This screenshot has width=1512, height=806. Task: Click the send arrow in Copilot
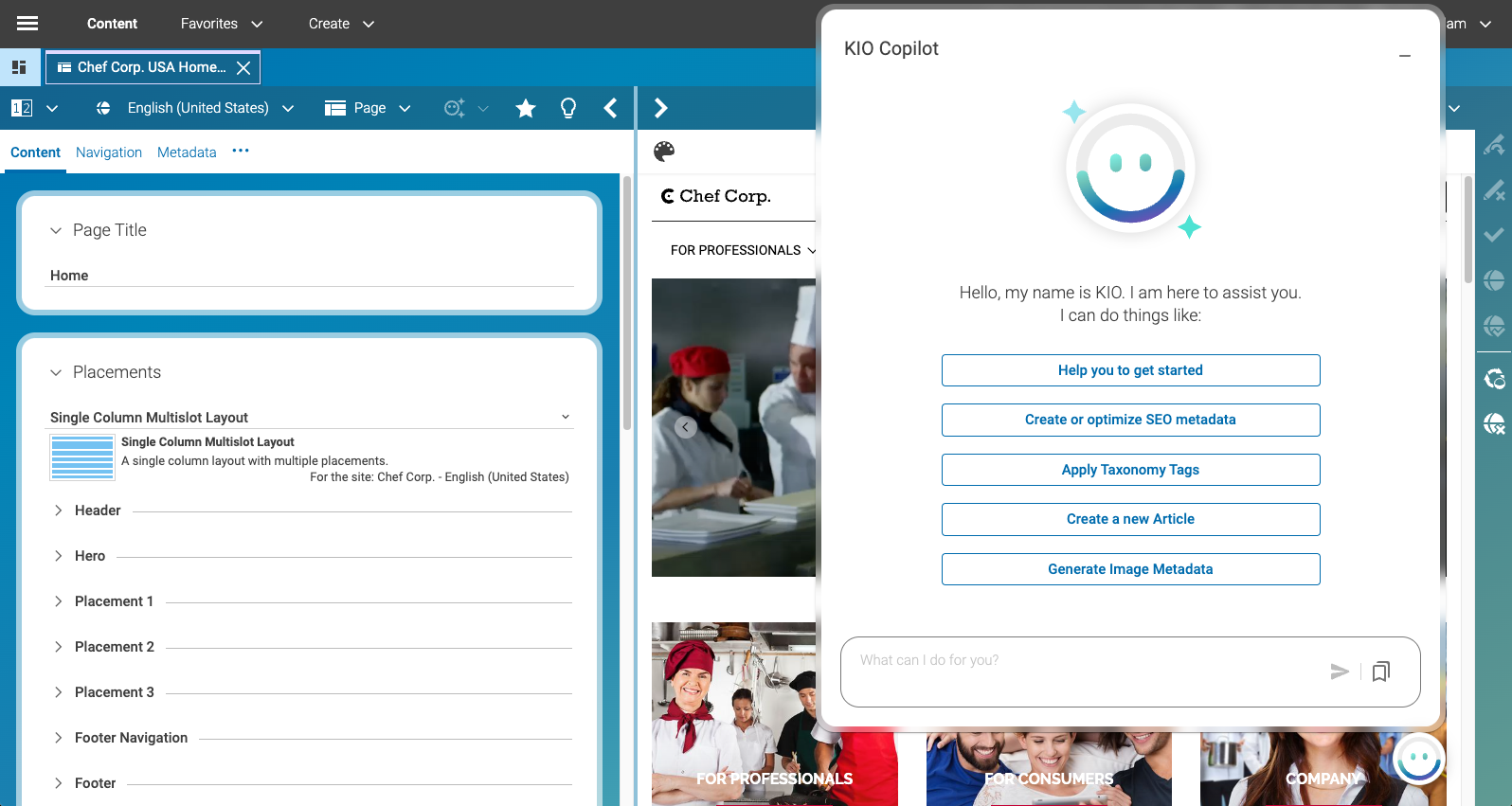click(1339, 672)
